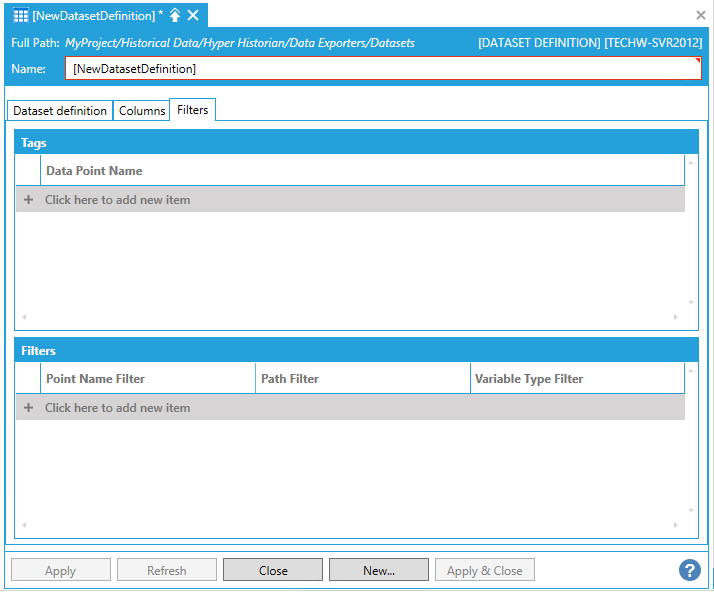Switch to the Dataset definition tab

click(x=60, y=111)
